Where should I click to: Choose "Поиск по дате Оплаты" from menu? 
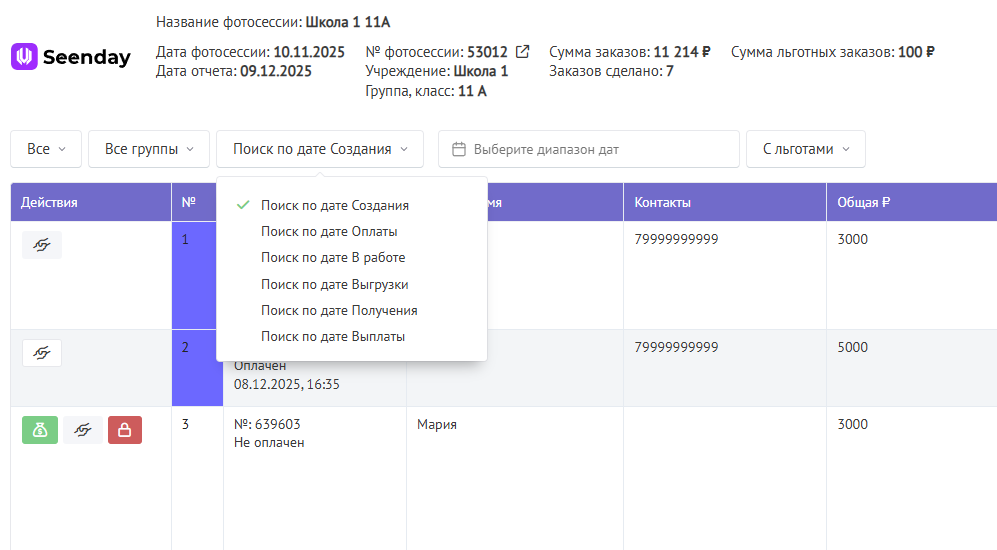click(x=329, y=231)
